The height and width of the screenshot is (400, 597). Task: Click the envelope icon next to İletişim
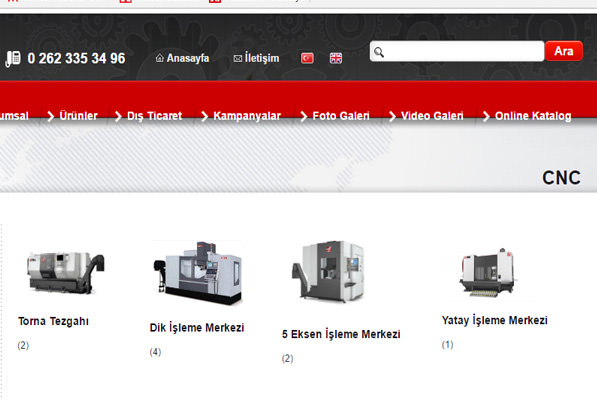[x=238, y=58]
